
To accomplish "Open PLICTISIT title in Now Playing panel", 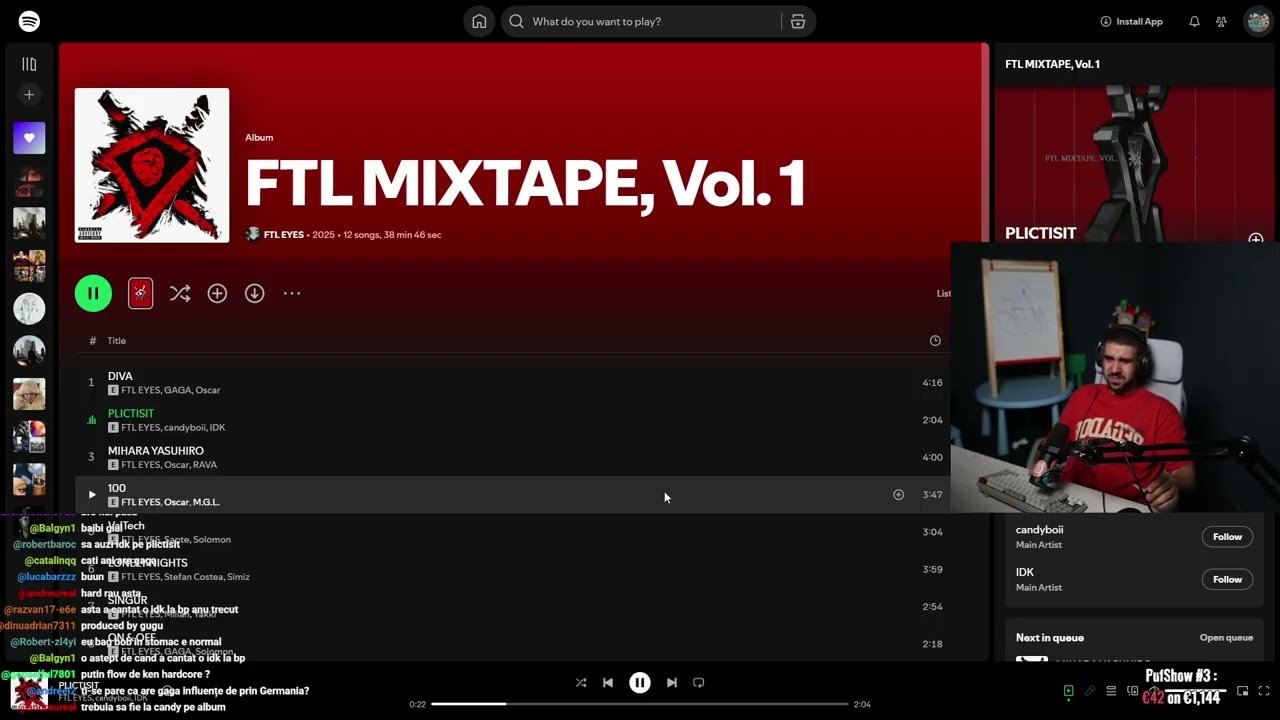I will click(1040, 233).
